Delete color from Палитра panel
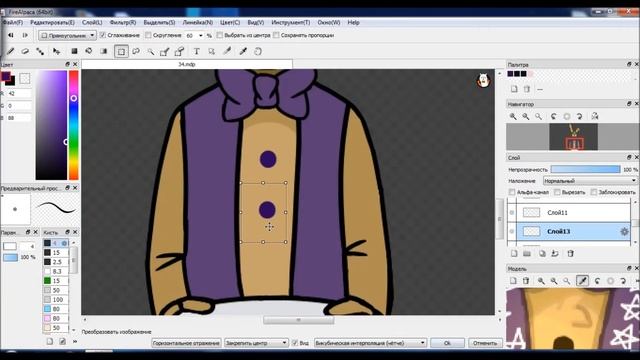This screenshot has height=360, width=640. (x=527, y=89)
